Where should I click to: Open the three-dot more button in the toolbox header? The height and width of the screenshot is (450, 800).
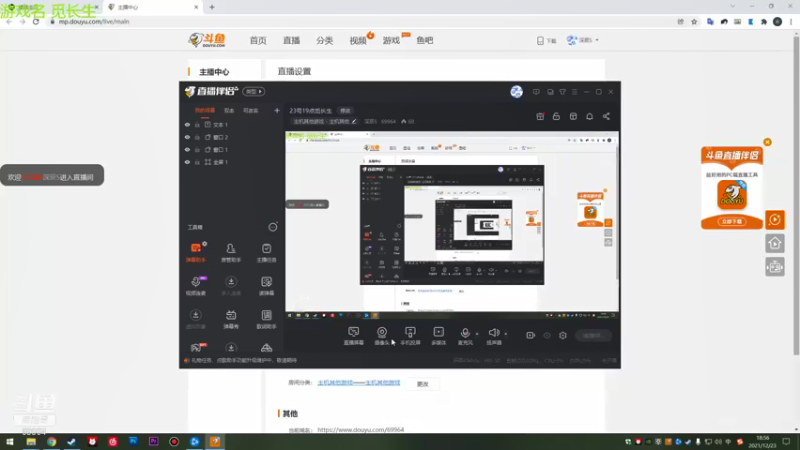coord(272,227)
